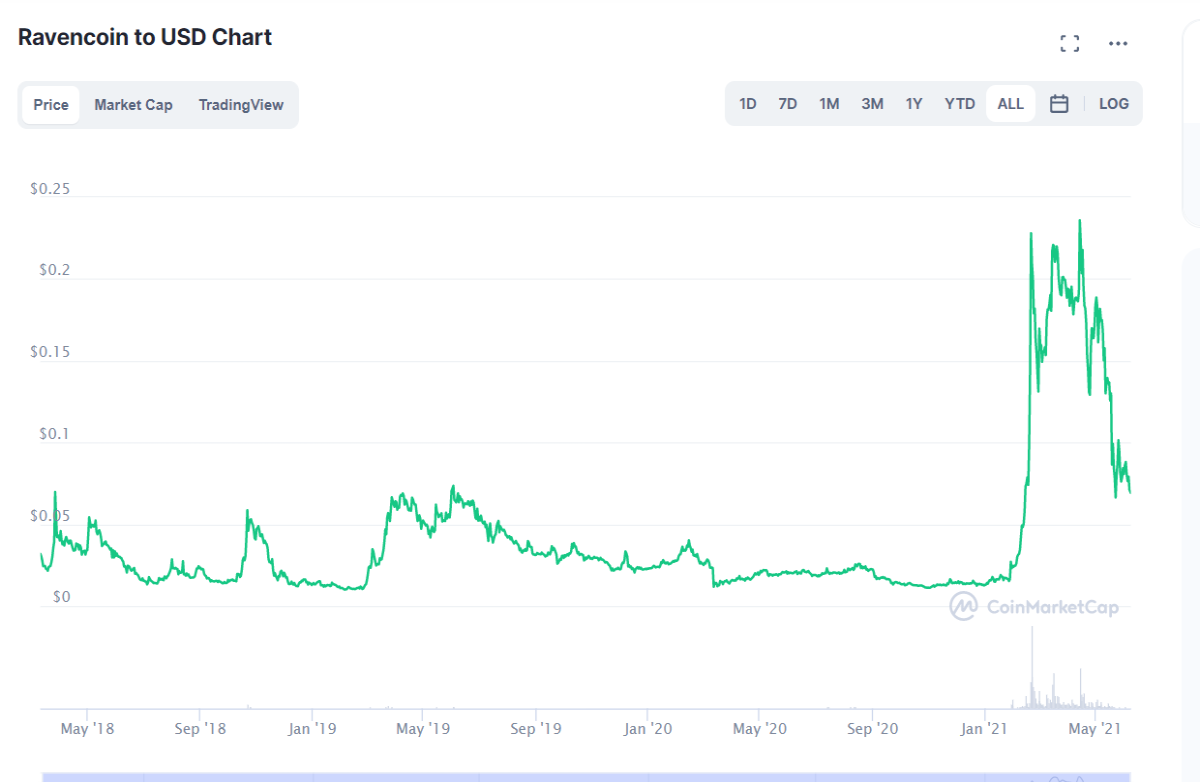1200x782 pixels.
Task: Toggle LOG scale on the chart
Action: pyautogui.click(x=1113, y=104)
